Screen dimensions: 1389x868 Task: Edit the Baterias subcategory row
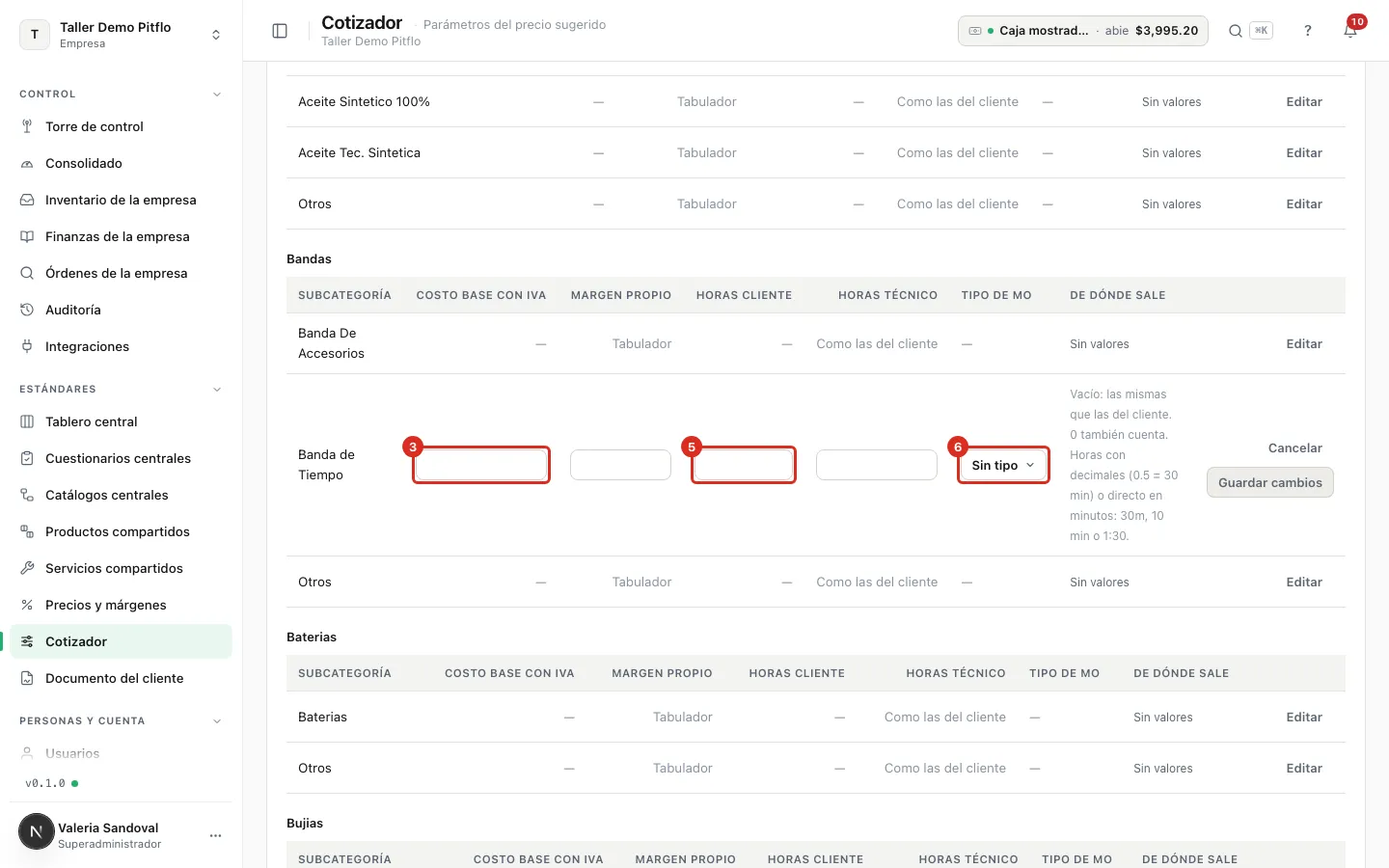tap(1304, 717)
